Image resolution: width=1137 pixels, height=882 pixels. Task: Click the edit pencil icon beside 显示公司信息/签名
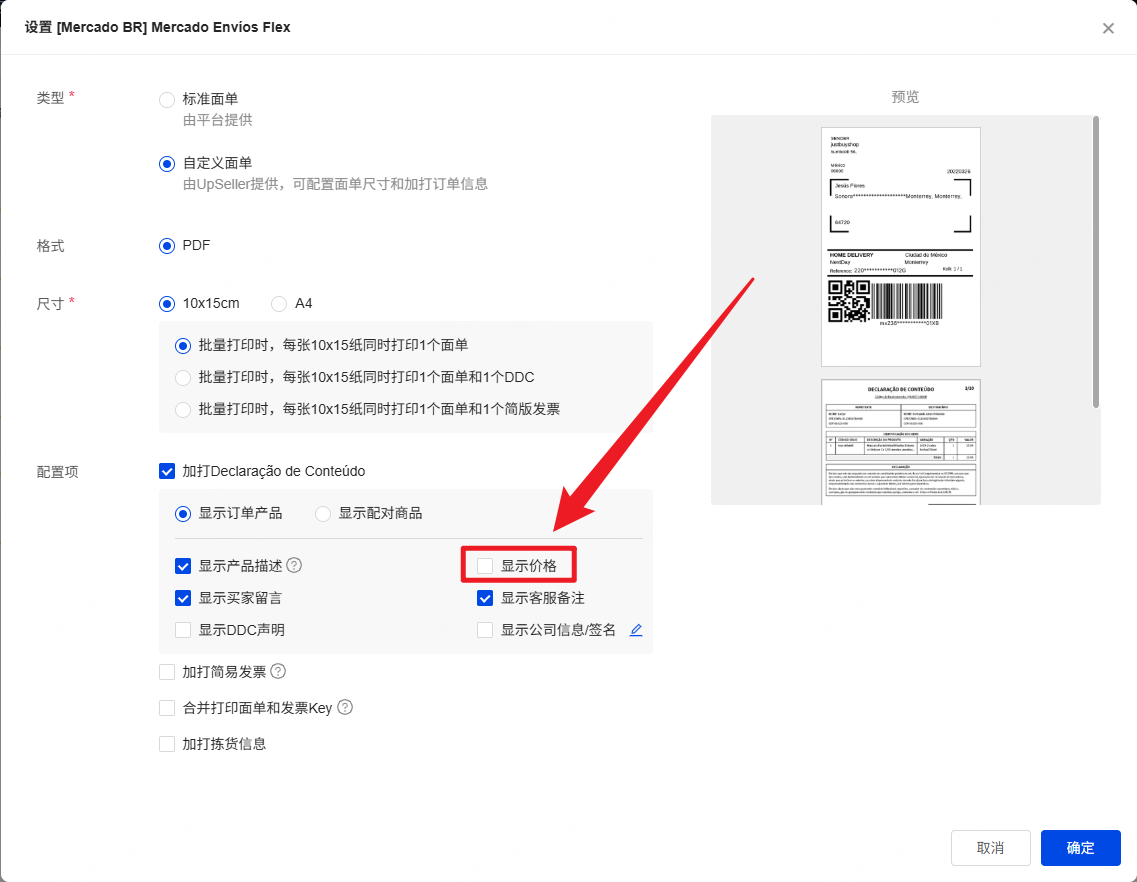(636, 630)
